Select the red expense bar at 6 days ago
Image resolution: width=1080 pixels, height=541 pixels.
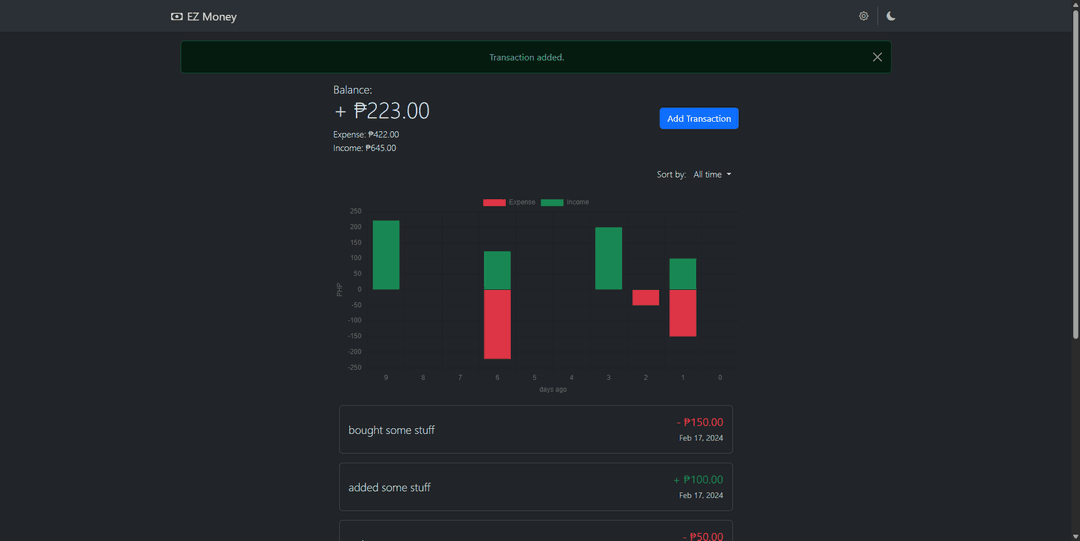pos(497,324)
